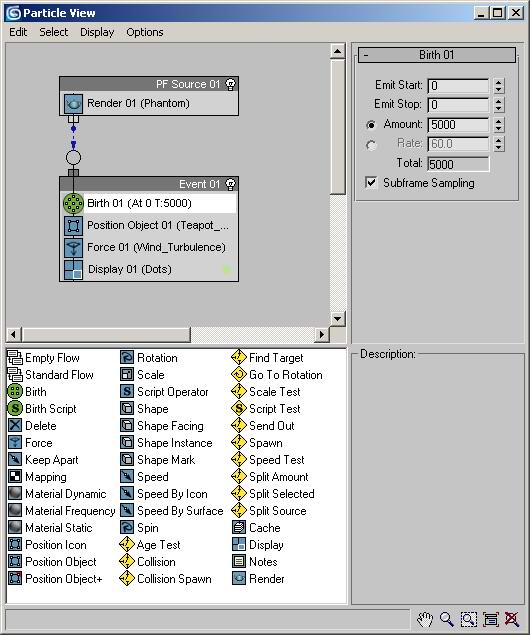Click event view scroll down arrow
This screenshot has width=530, height=635.
pos(338,319)
